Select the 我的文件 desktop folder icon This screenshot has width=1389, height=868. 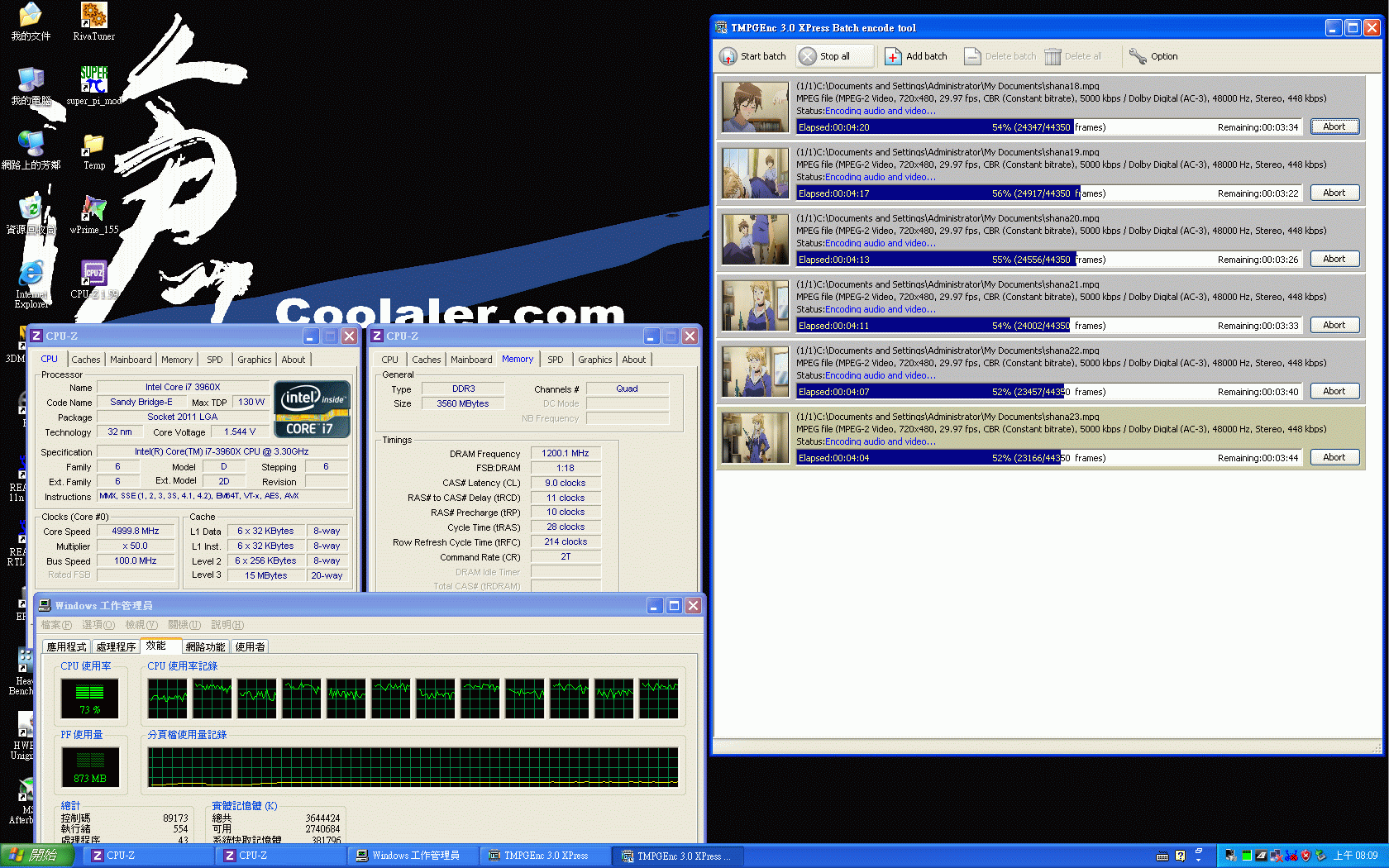click(x=31, y=22)
